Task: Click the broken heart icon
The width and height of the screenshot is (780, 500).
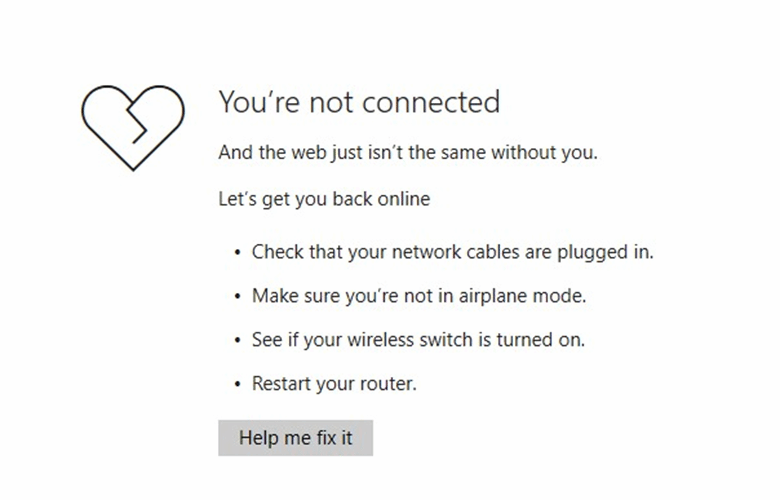Action: (x=133, y=126)
